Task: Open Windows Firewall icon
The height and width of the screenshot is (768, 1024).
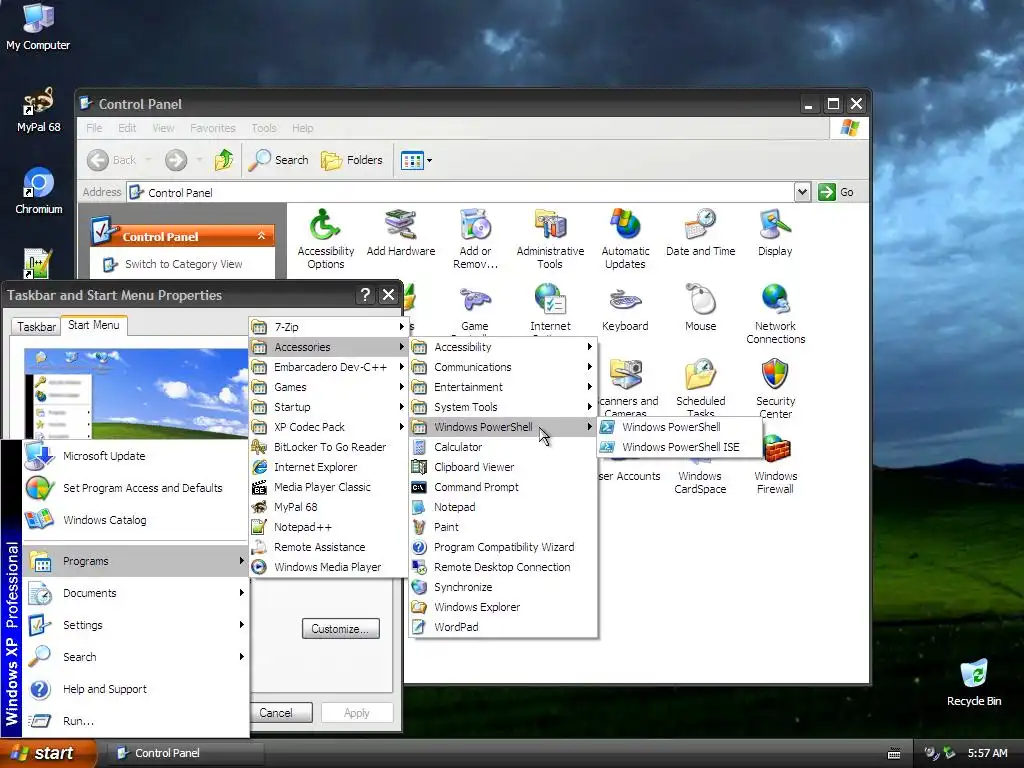Action: point(775,465)
